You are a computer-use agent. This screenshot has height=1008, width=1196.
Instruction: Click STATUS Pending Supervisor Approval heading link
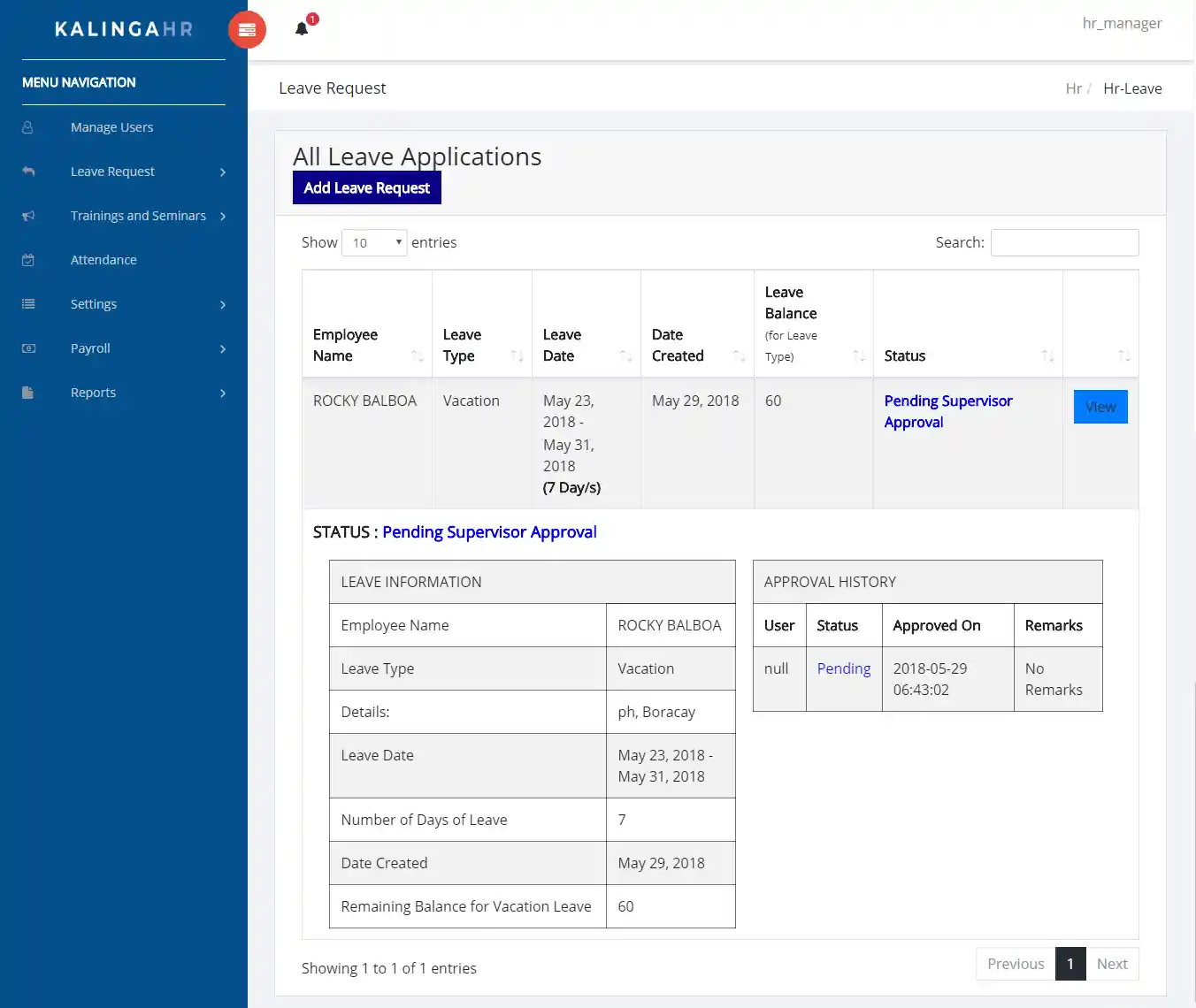(489, 531)
